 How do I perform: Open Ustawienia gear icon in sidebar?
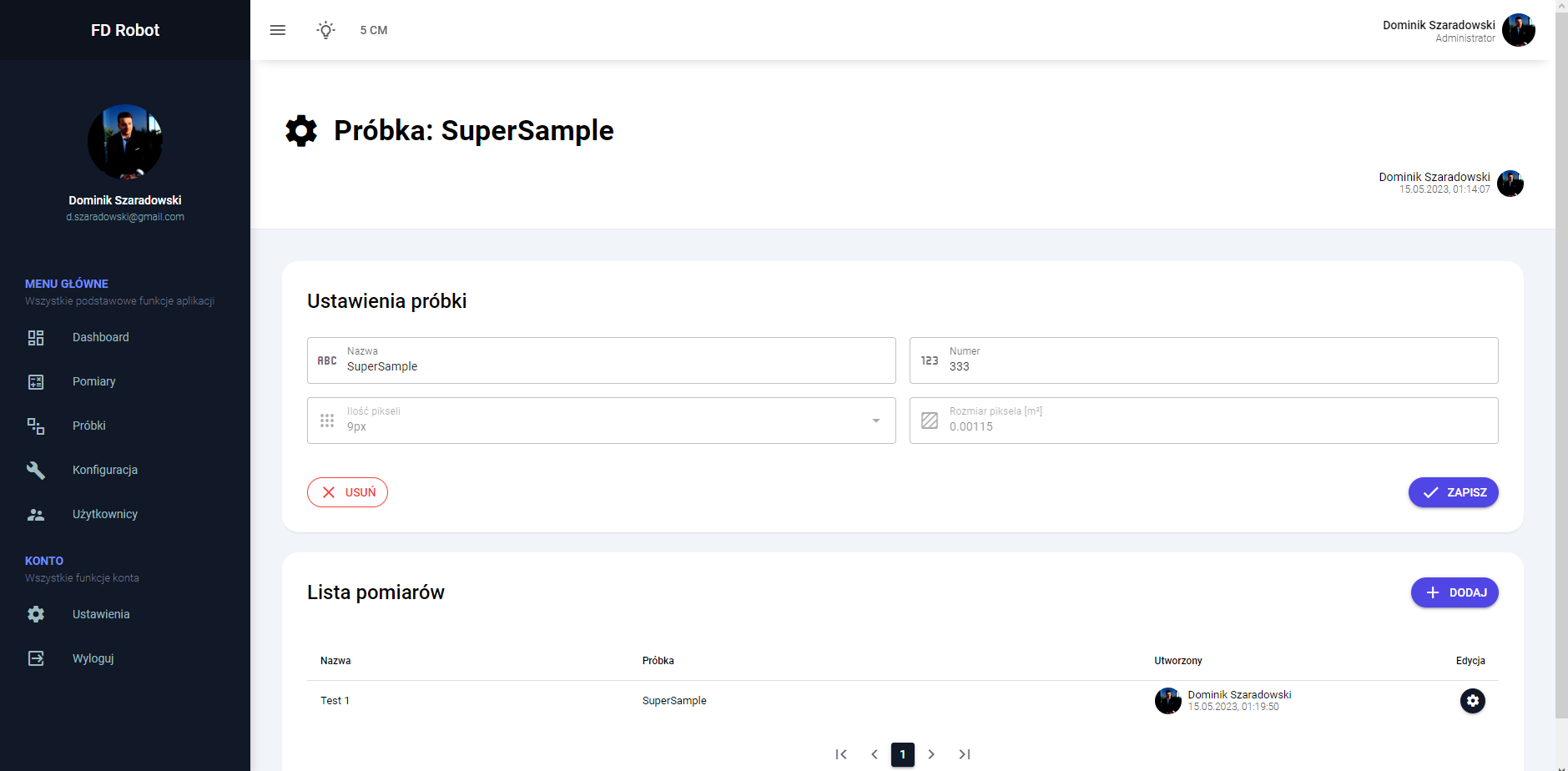(x=36, y=614)
